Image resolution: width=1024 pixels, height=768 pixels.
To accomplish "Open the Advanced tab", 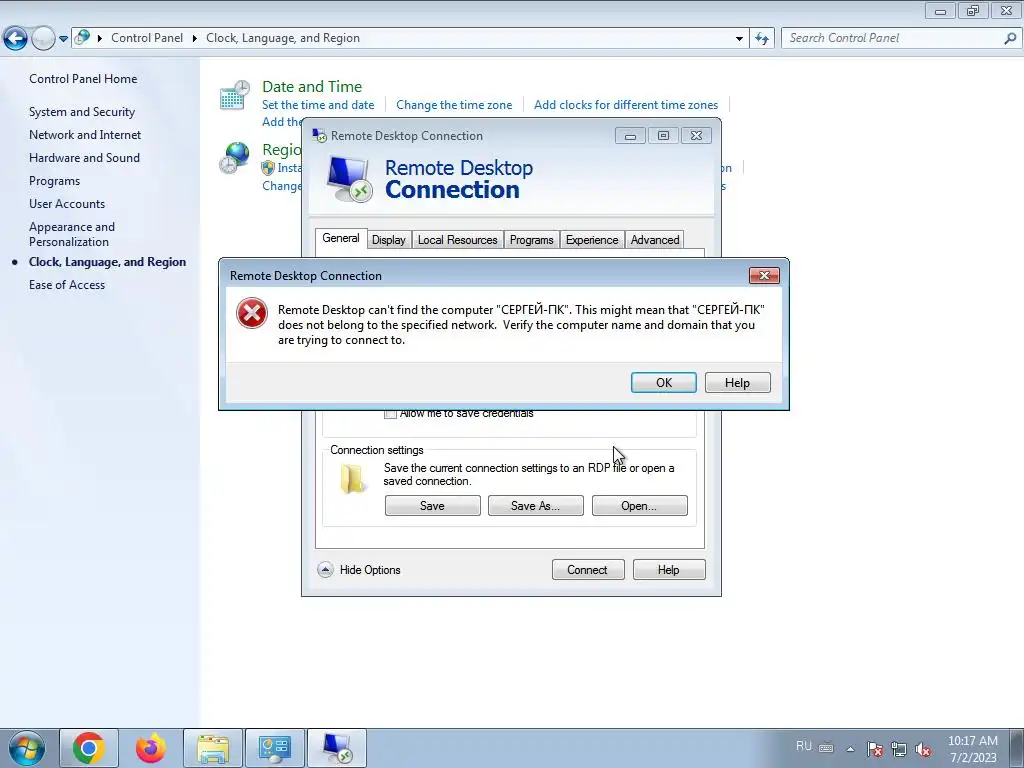I will tap(655, 240).
